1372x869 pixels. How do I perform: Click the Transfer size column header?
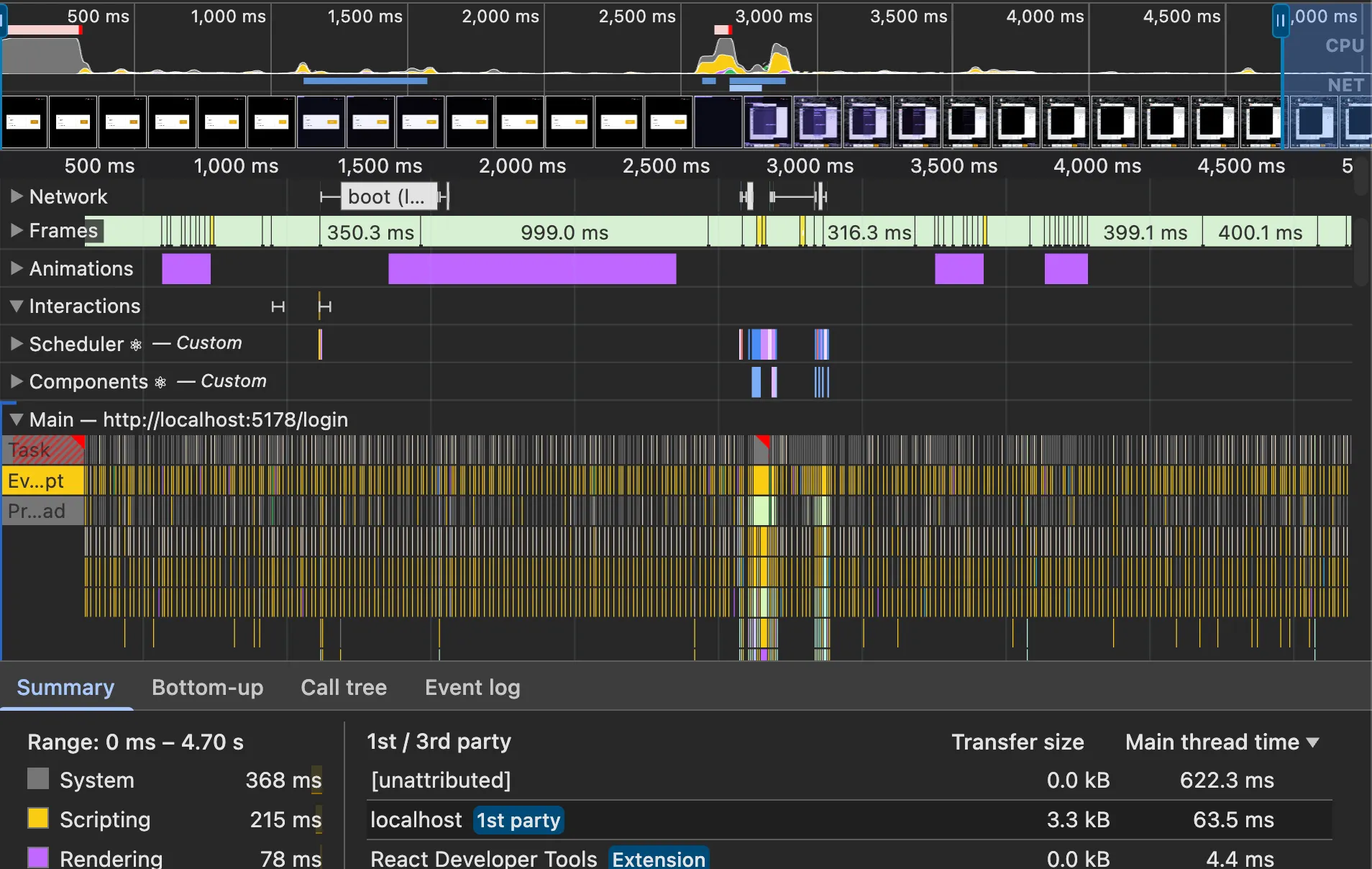click(1017, 742)
